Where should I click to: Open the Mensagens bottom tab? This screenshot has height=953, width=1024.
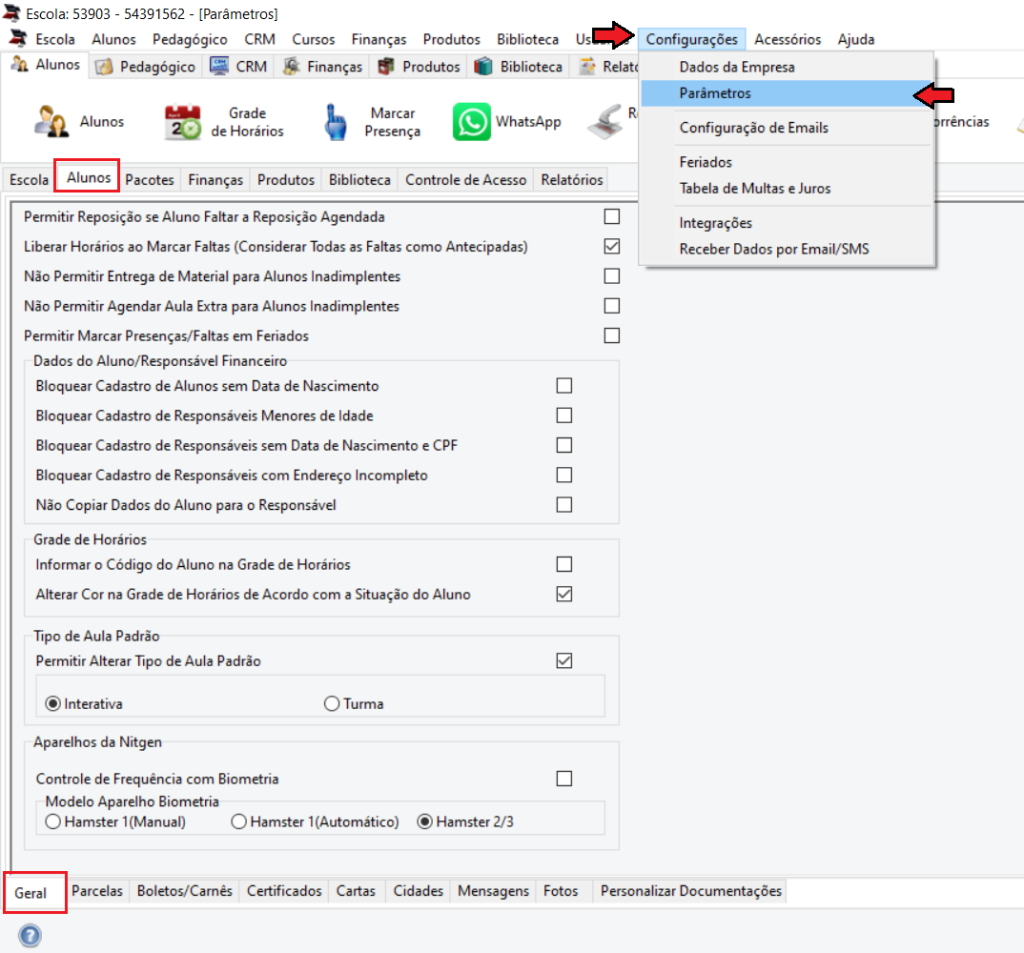493,891
